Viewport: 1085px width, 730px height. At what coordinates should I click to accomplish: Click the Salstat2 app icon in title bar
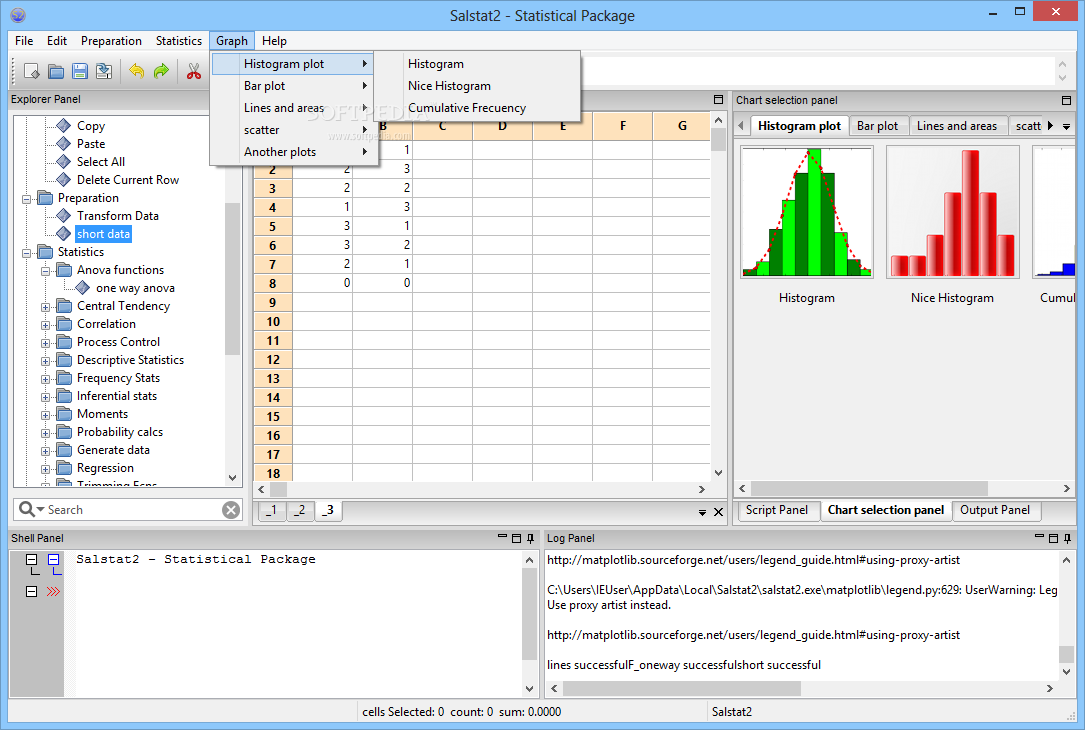(18, 15)
